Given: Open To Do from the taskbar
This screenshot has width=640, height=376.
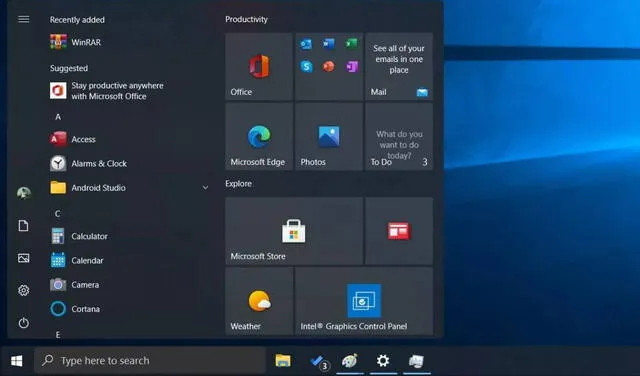Looking at the screenshot, I should click(318, 361).
